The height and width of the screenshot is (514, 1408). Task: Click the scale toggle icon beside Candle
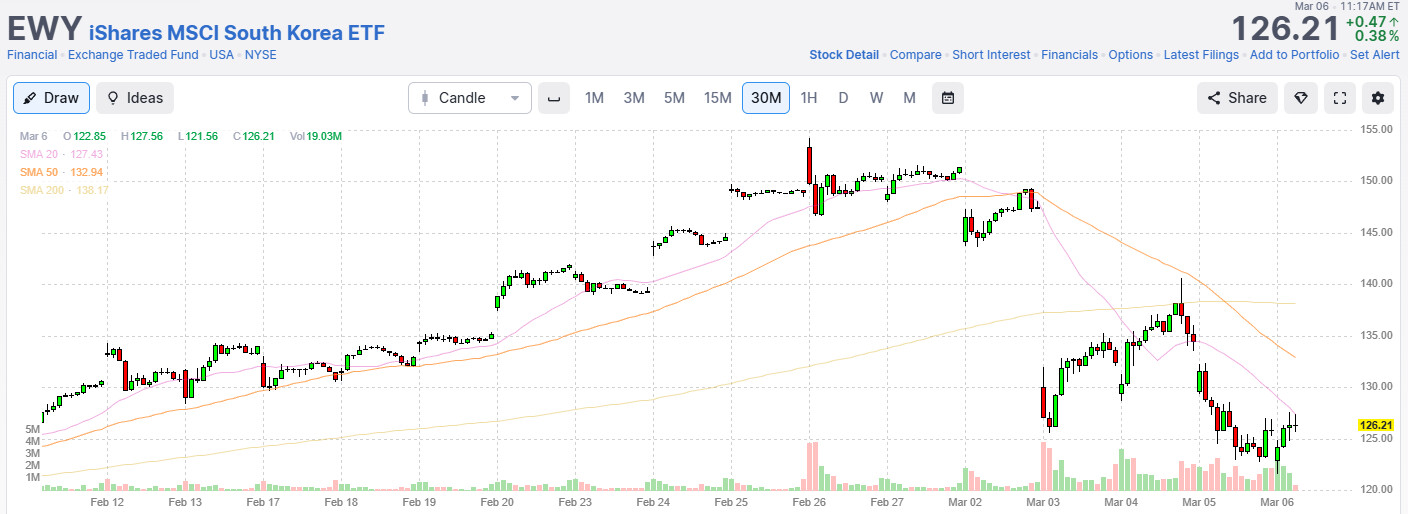(x=554, y=98)
